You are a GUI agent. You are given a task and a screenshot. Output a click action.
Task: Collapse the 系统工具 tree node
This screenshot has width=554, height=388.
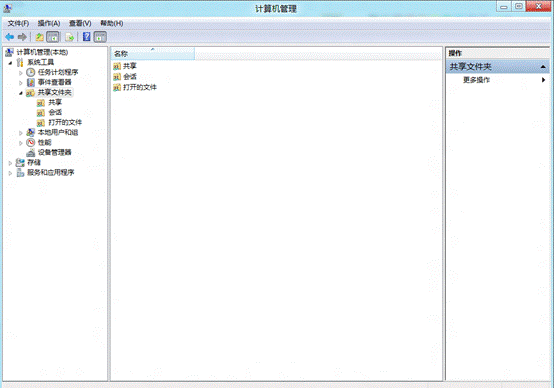pos(10,63)
